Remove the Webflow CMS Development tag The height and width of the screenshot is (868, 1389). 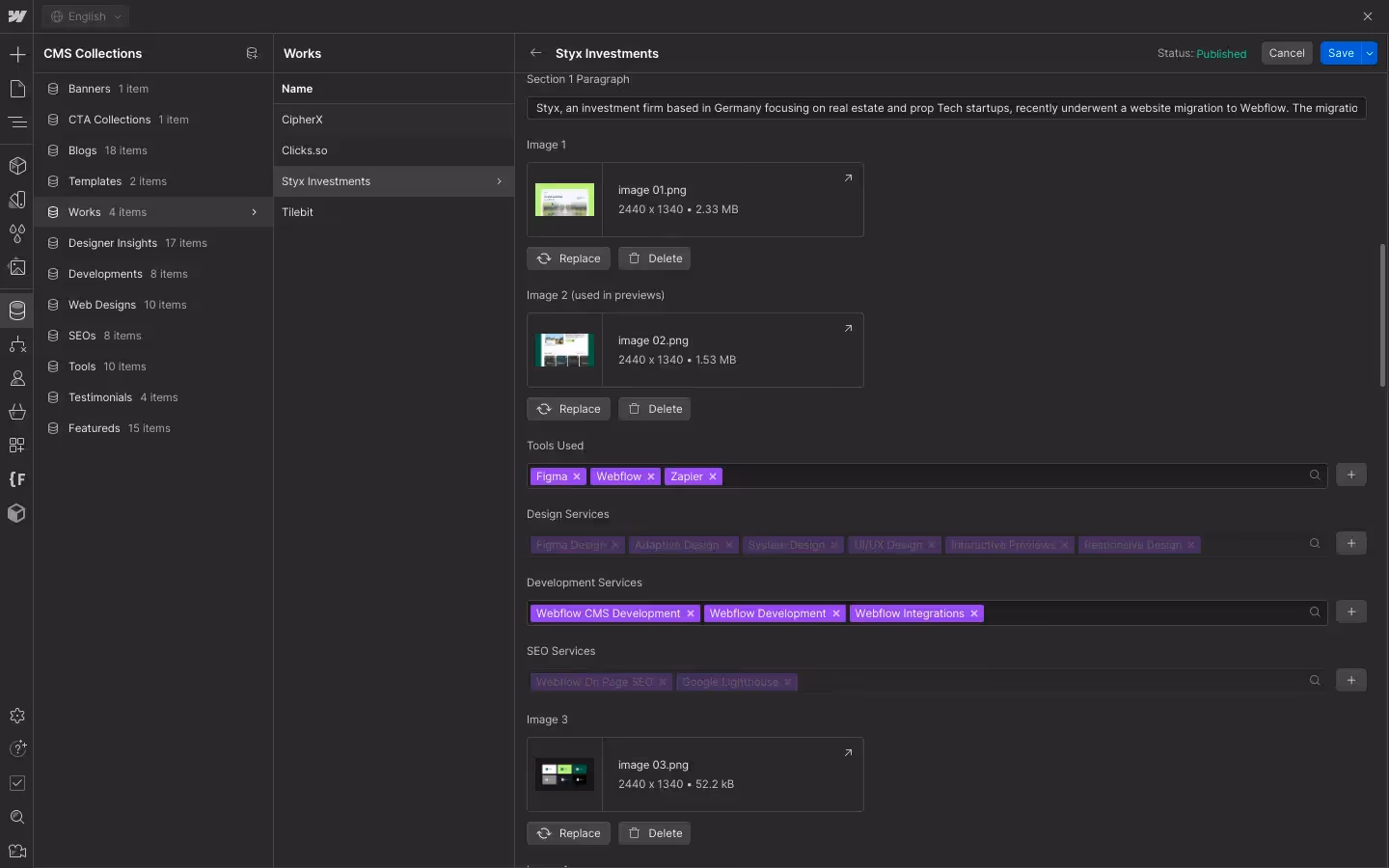[x=693, y=613]
